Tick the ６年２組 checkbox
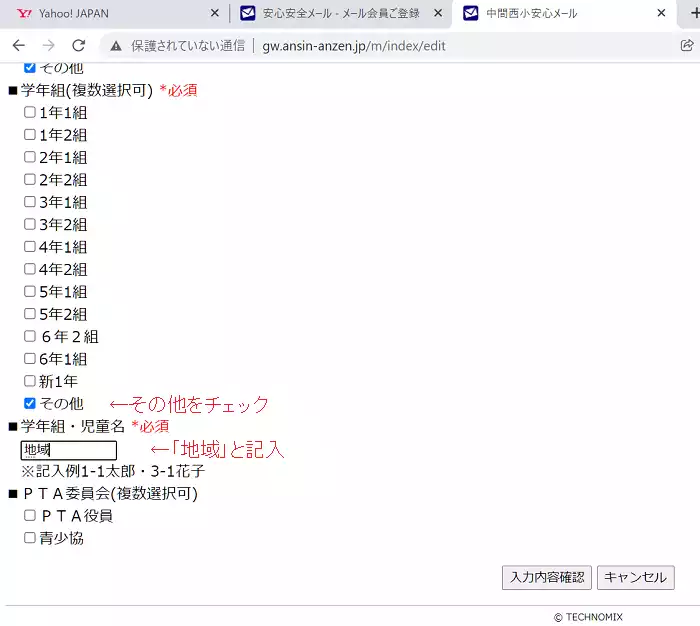The height and width of the screenshot is (626, 700). point(30,336)
